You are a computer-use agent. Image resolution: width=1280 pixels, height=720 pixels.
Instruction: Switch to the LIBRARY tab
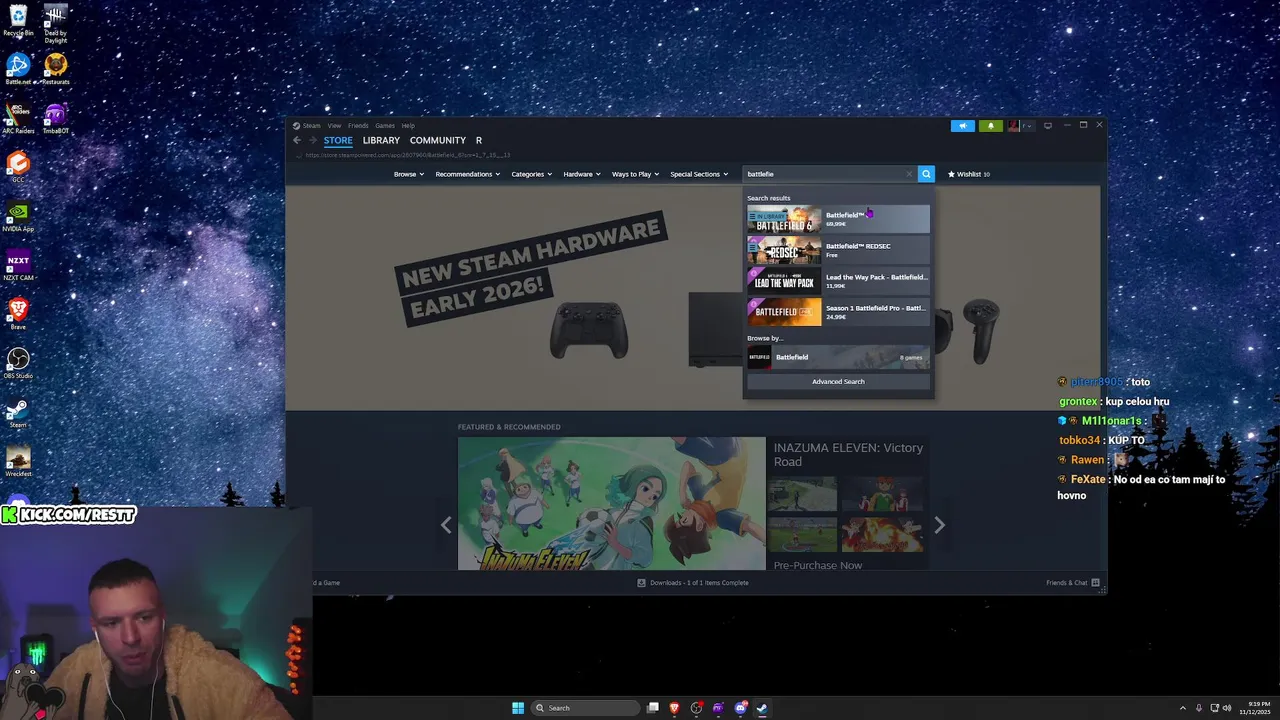[x=381, y=141]
